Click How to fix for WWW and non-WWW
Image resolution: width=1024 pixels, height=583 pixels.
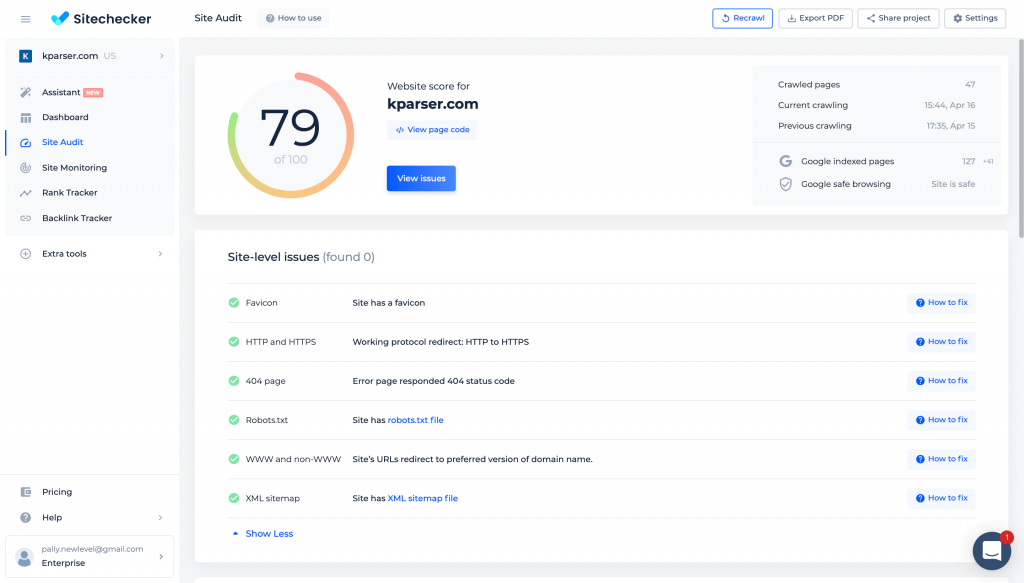pyautogui.click(x=941, y=460)
